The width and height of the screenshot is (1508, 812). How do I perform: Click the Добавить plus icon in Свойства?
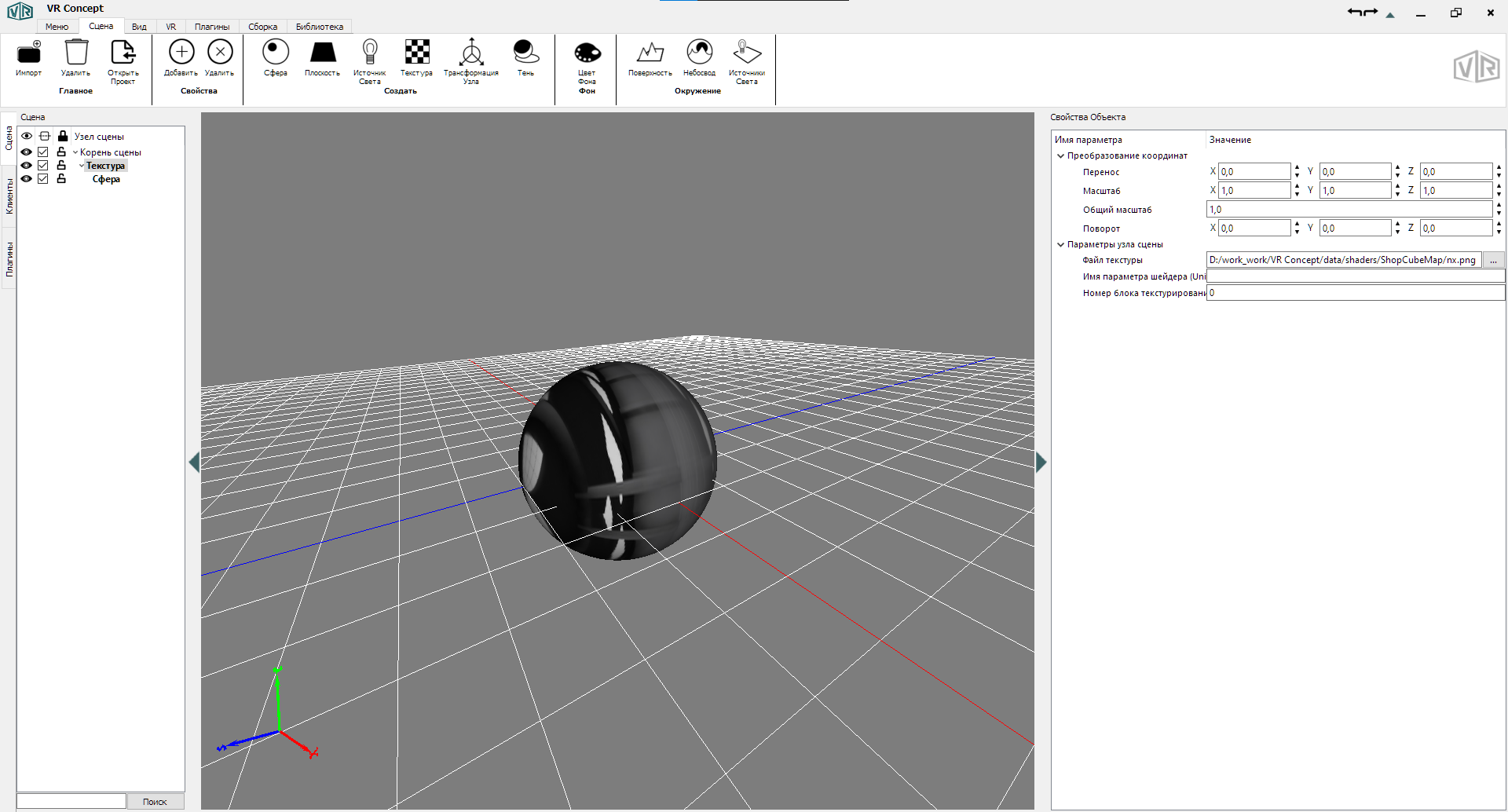tap(181, 52)
